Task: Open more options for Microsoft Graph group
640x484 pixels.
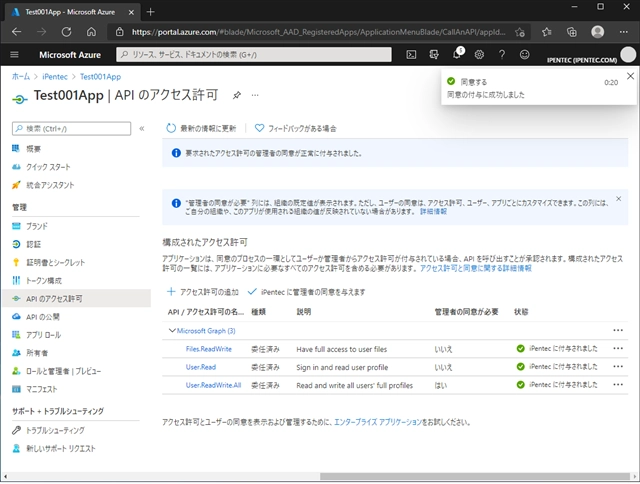Action: [x=618, y=330]
